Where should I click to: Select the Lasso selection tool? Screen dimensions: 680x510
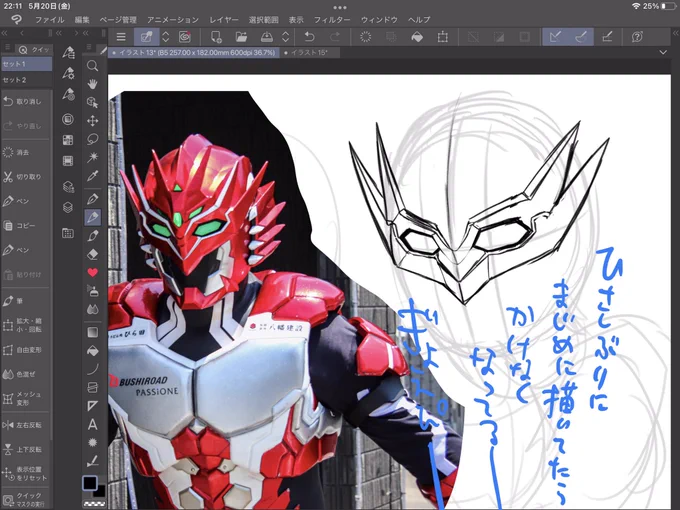pos(92,139)
